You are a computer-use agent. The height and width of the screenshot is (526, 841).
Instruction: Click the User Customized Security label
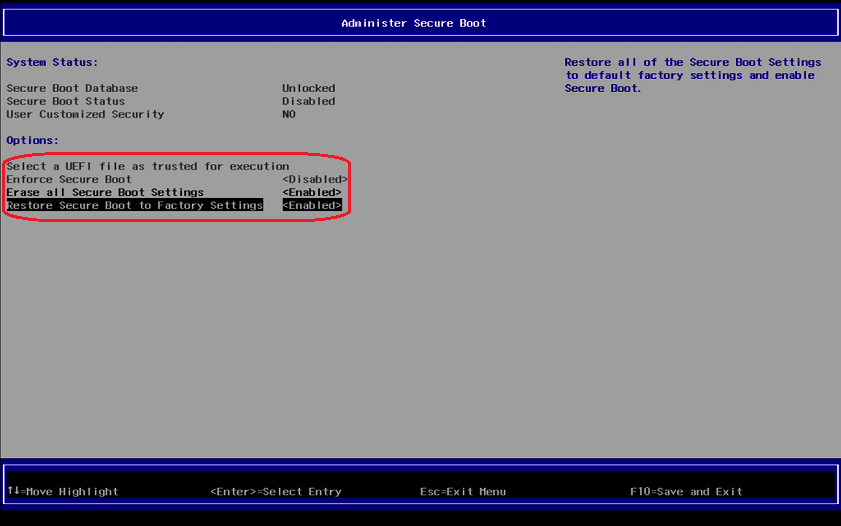point(85,114)
